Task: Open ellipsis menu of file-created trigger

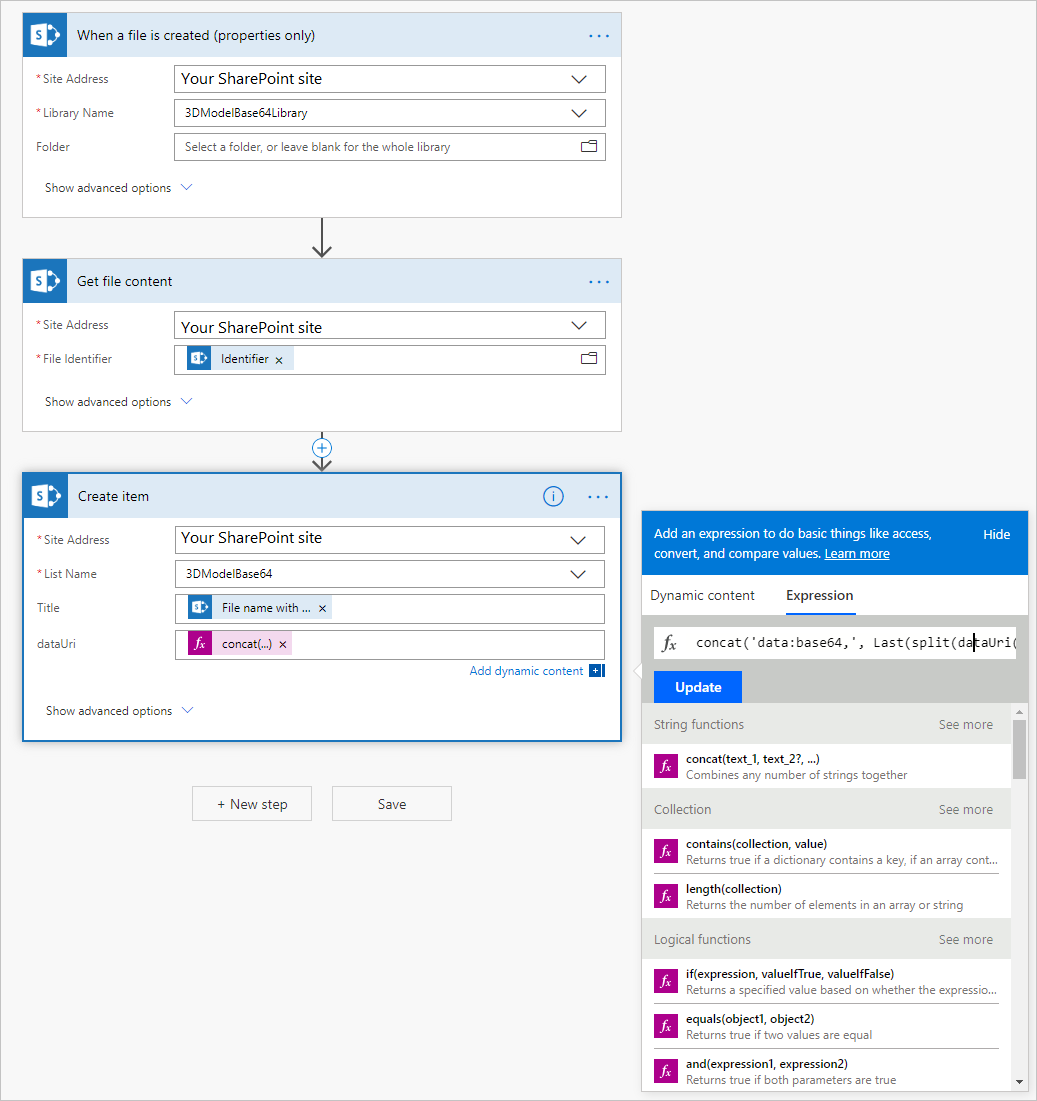Action: coord(599,36)
